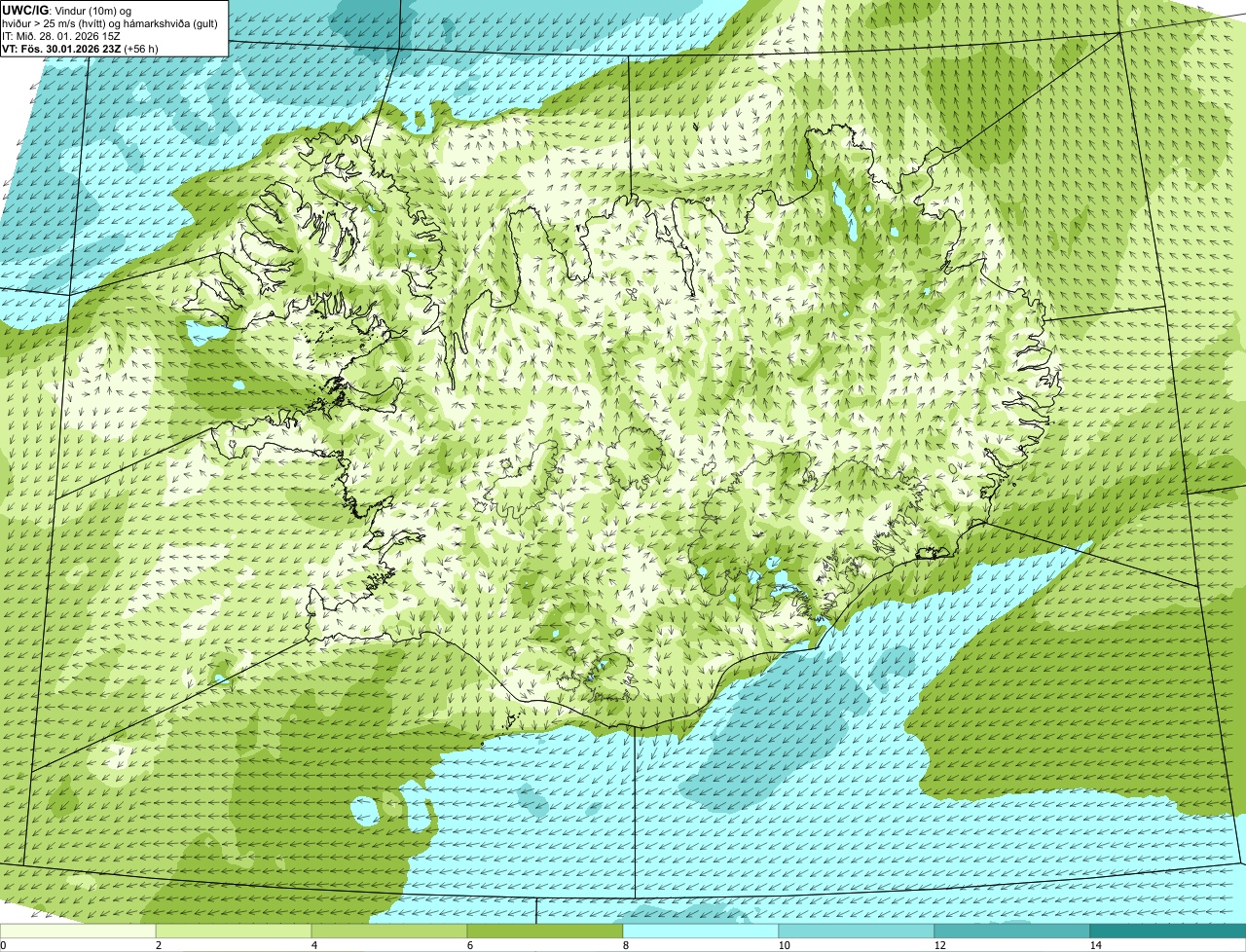Select the 2–4 m/s light green swatch

tap(234, 931)
